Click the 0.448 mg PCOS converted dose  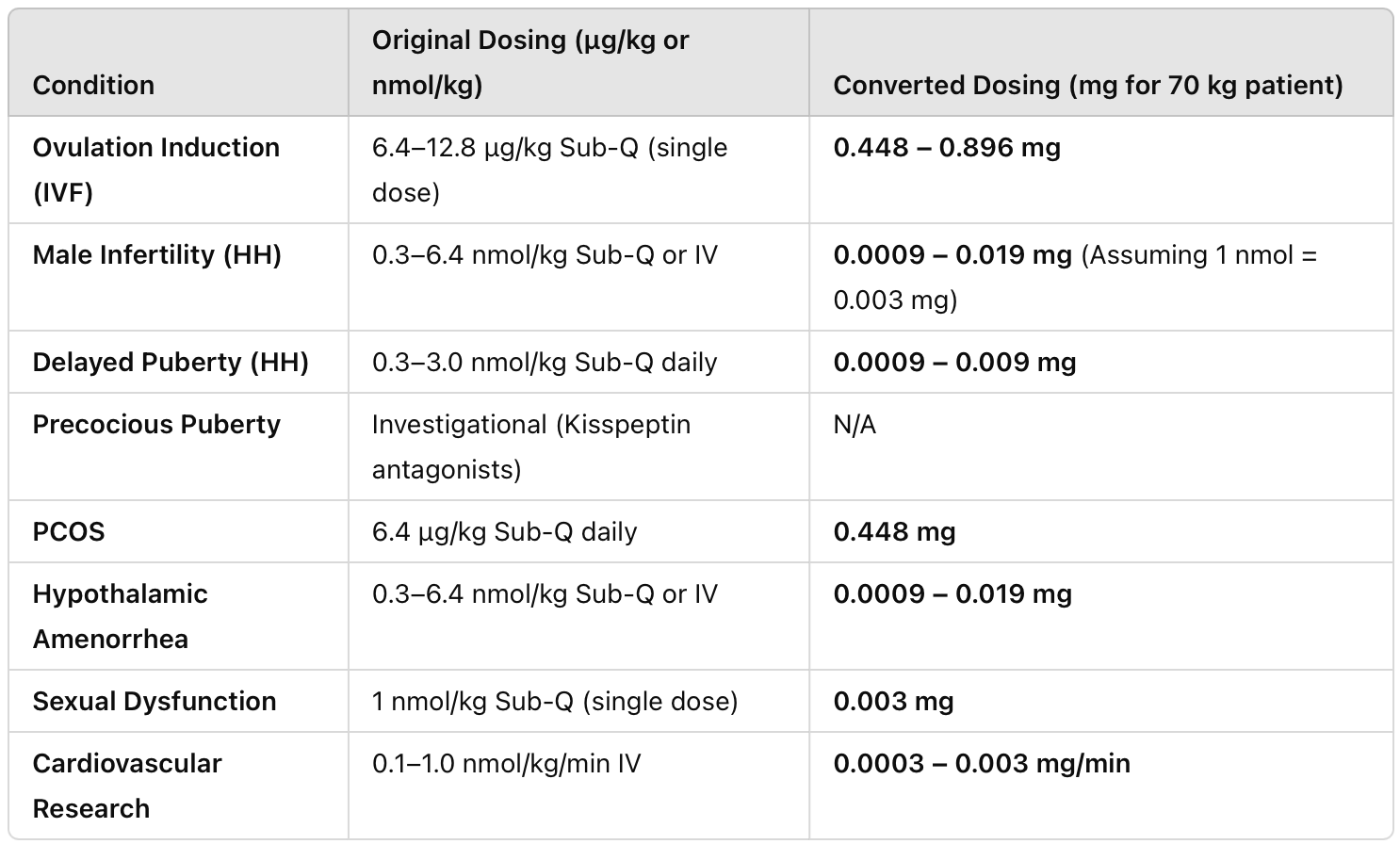point(894,531)
